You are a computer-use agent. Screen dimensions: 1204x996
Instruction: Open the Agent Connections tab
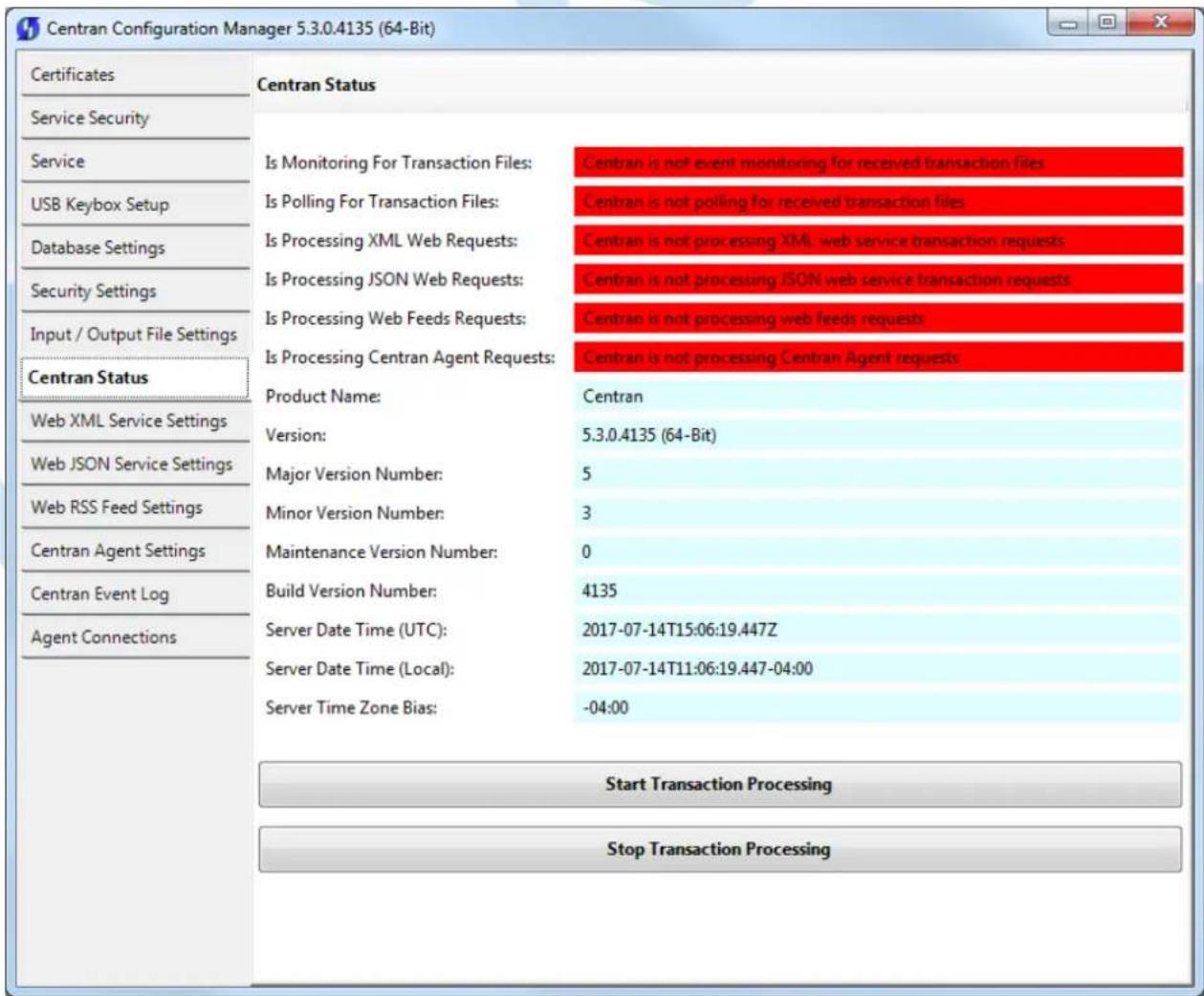pos(135,638)
